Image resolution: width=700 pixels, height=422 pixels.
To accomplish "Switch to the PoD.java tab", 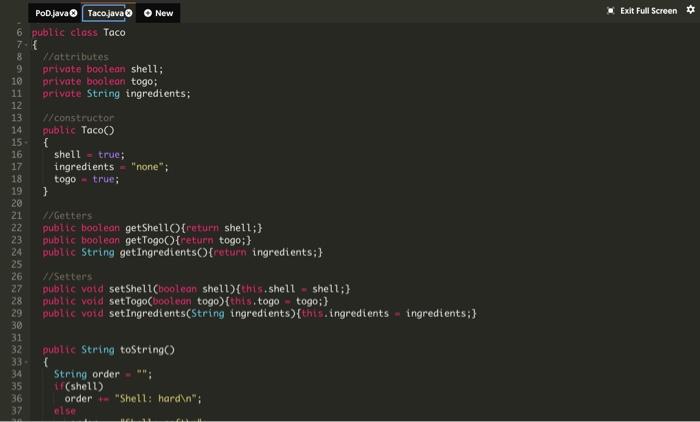I will click(51, 13).
